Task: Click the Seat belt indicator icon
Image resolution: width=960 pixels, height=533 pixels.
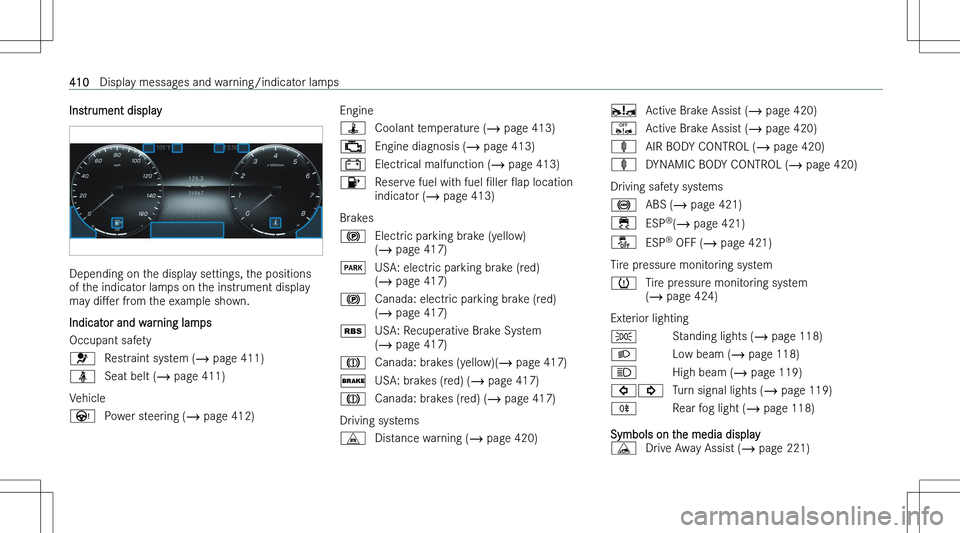Action: 82,376
